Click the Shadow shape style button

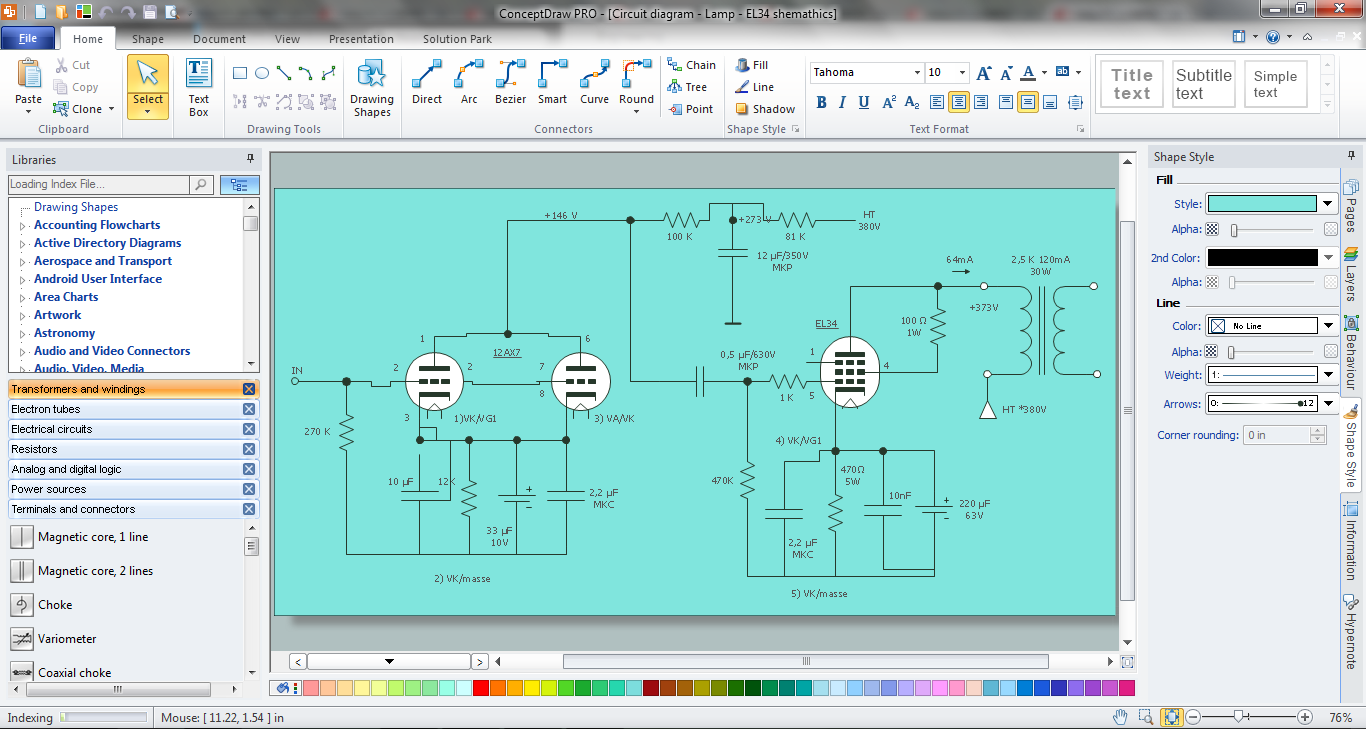[x=765, y=109]
